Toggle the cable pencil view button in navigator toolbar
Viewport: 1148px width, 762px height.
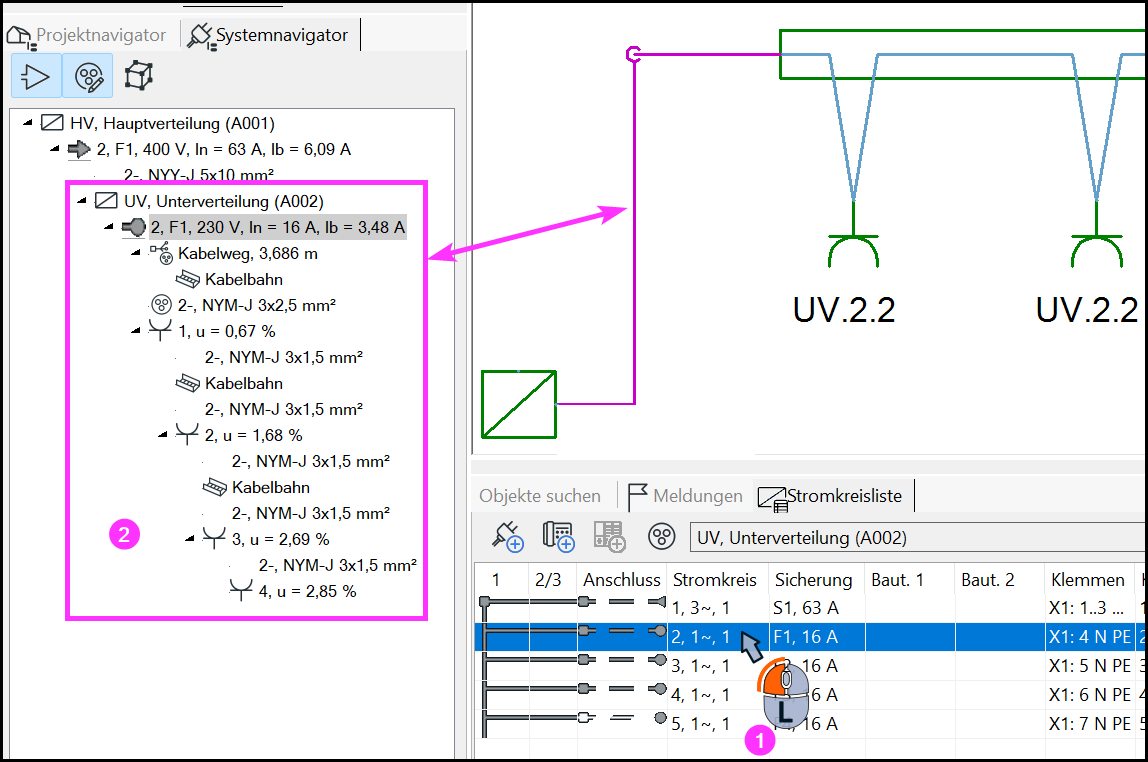(x=88, y=75)
